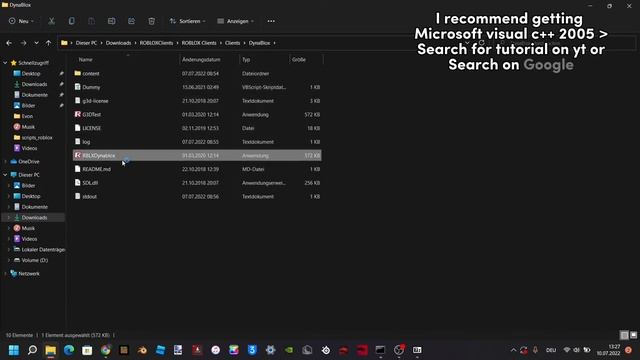This screenshot has height=360, width=640.
Task: Open Microsoft Edge from the taskbar
Action: [69, 350]
